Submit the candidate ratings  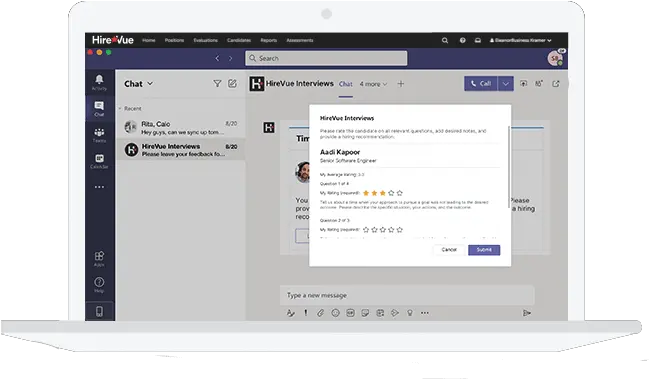(484, 250)
